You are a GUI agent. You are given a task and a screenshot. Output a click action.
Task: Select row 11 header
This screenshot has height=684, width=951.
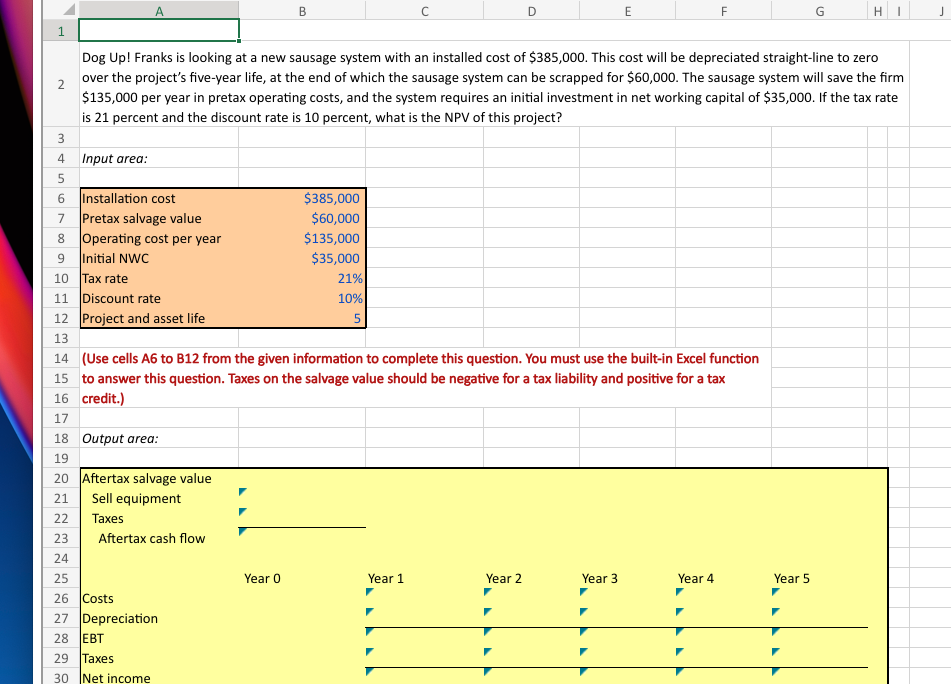tap(60, 298)
